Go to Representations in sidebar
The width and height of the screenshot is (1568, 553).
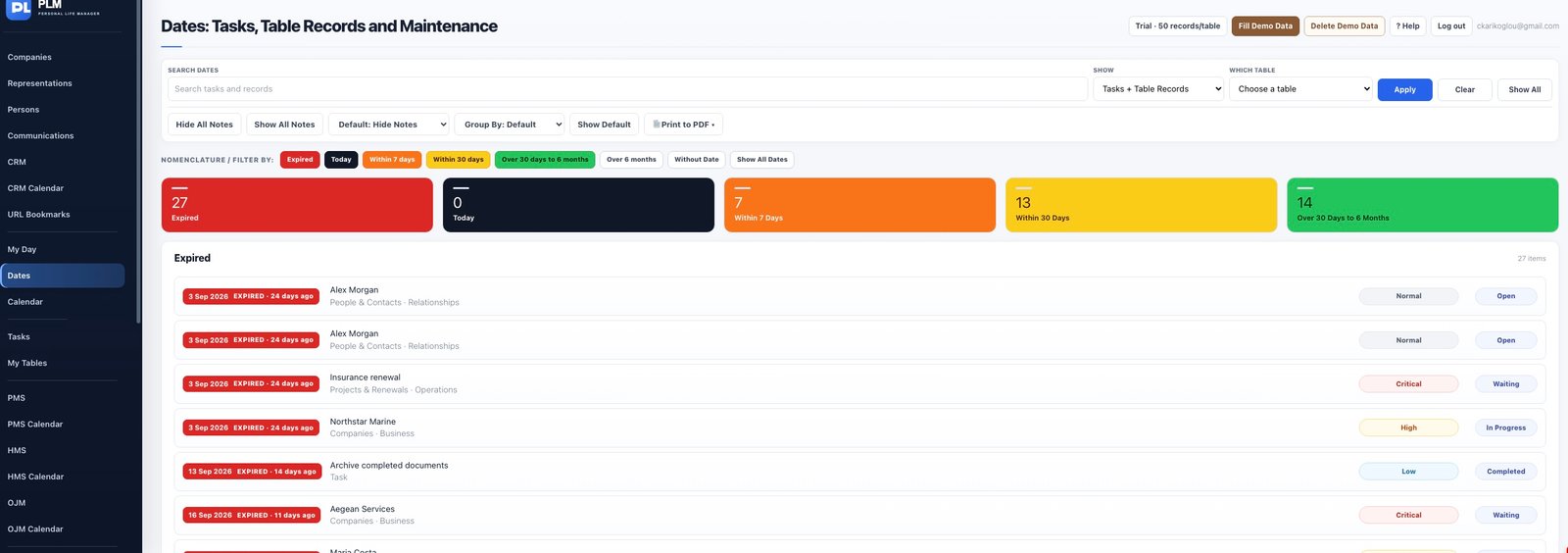click(39, 83)
